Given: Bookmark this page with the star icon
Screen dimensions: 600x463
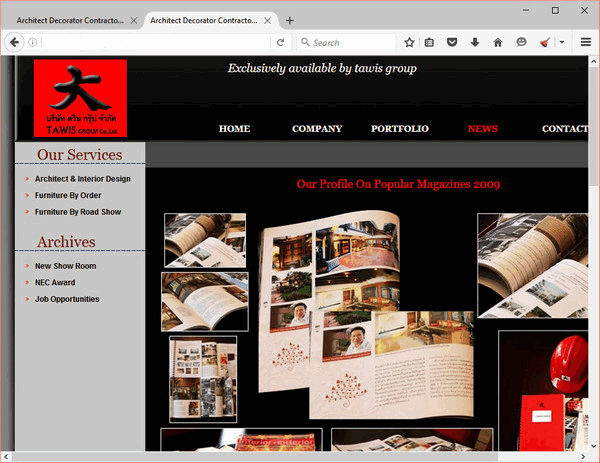Looking at the screenshot, I should (x=409, y=42).
